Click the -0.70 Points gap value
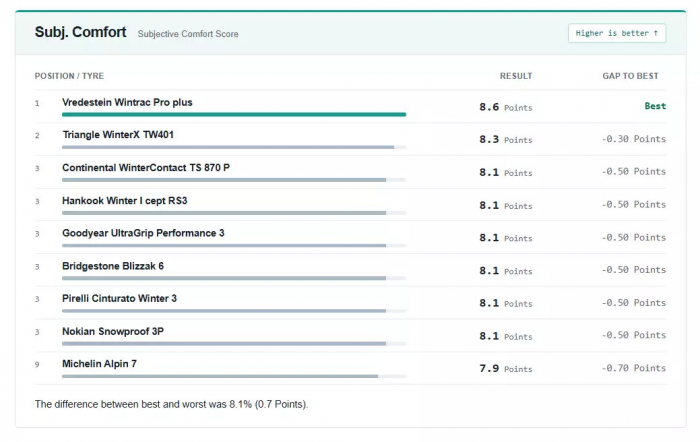The height and width of the screenshot is (442, 700). pyautogui.click(x=633, y=368)
